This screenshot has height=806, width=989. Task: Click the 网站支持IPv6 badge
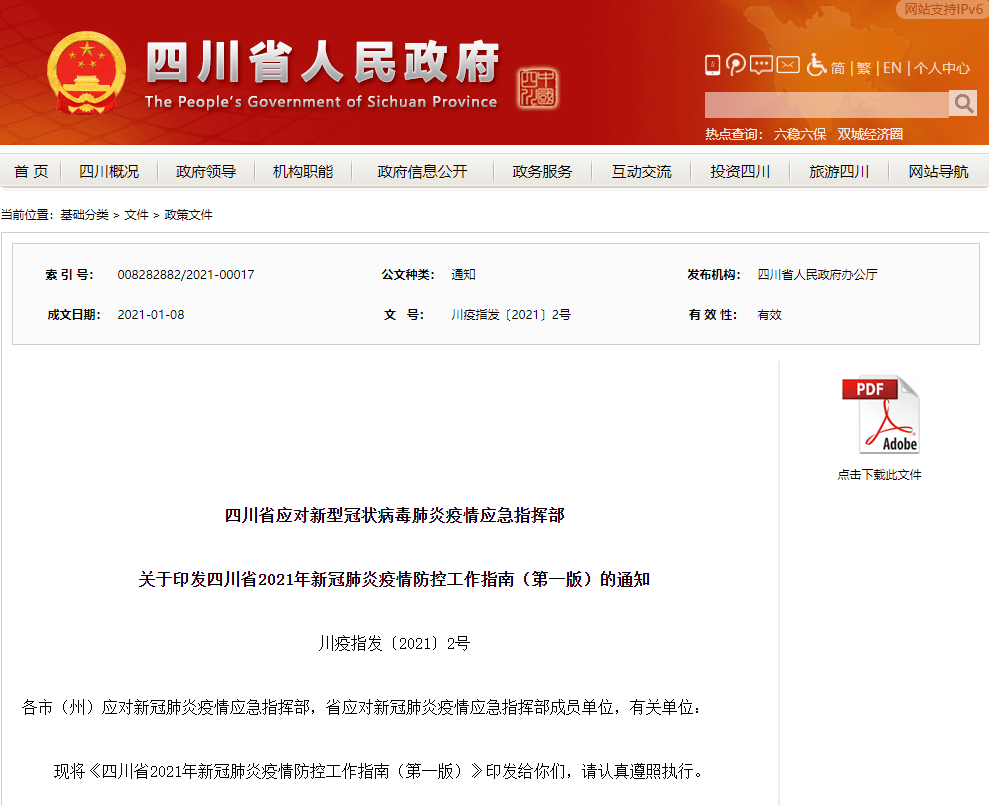(943, 9)
